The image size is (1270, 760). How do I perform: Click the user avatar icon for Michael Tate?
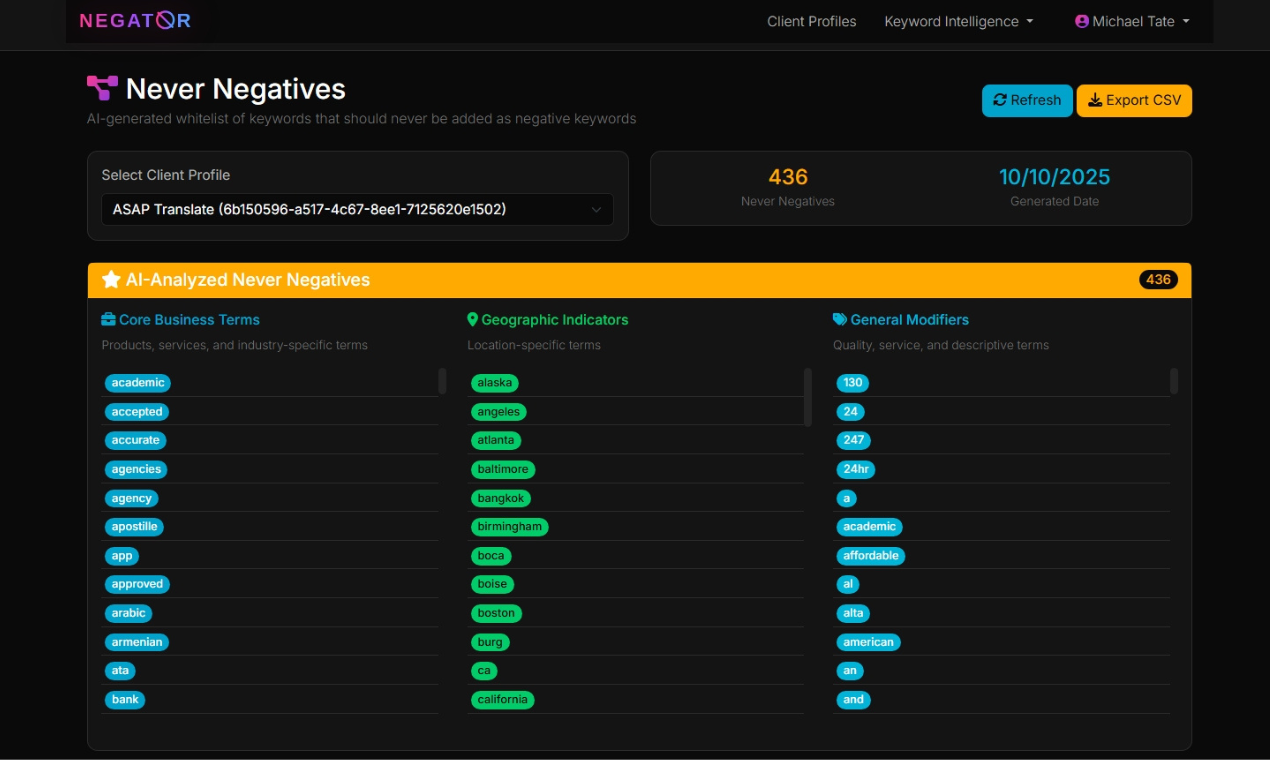pos(1081,21)
